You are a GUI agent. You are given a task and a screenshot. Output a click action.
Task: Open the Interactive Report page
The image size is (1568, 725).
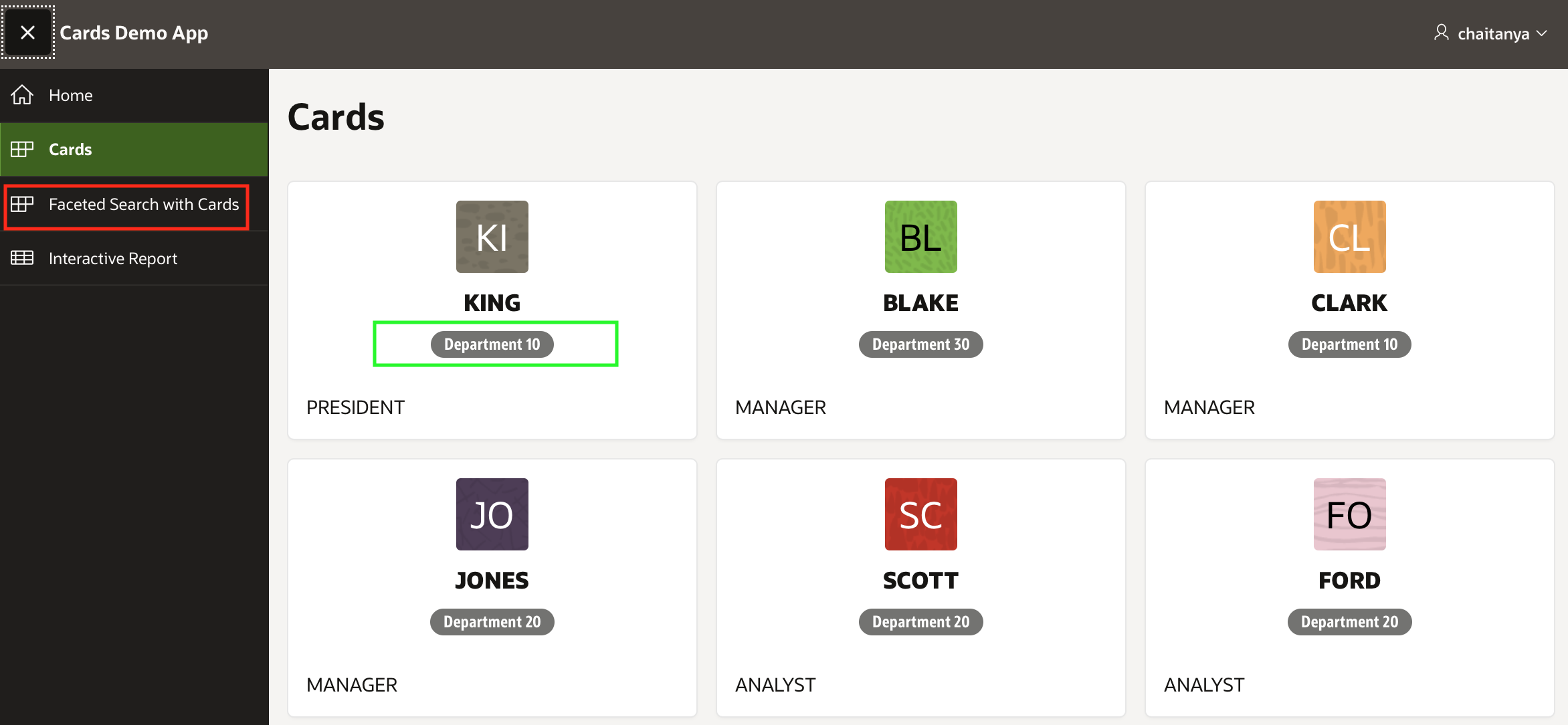tap(113, 258)
